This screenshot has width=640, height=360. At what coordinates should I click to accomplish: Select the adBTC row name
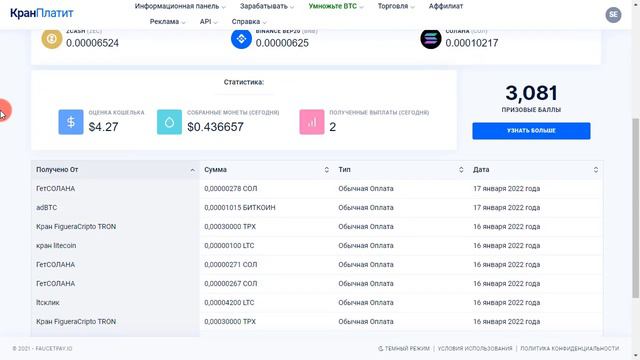(47, 208)
